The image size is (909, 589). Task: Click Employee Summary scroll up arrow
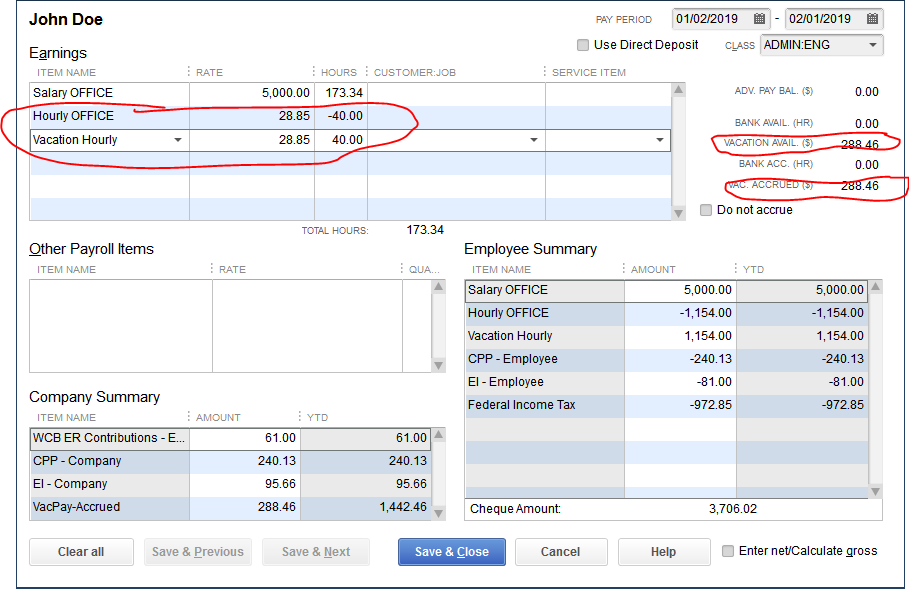coord(875,286)
